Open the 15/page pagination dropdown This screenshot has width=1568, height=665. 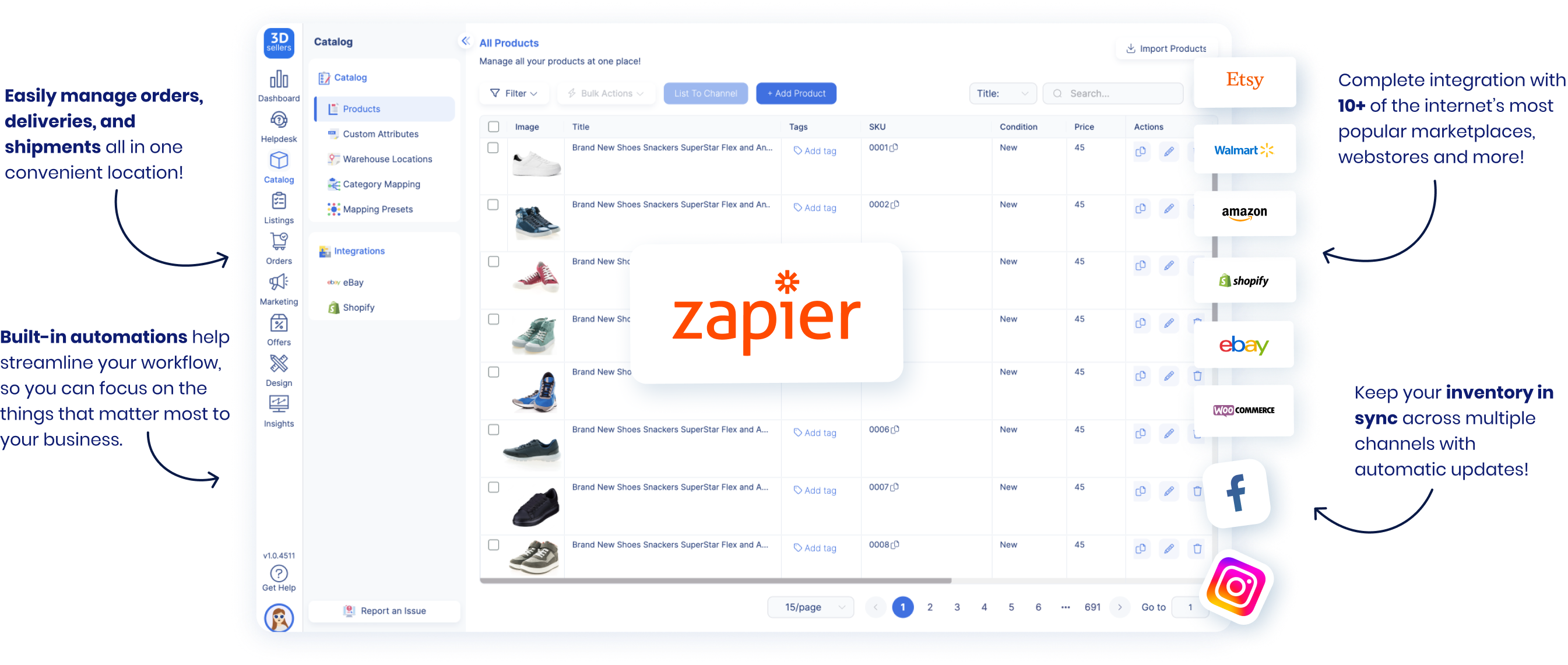(x=811, y=607)
